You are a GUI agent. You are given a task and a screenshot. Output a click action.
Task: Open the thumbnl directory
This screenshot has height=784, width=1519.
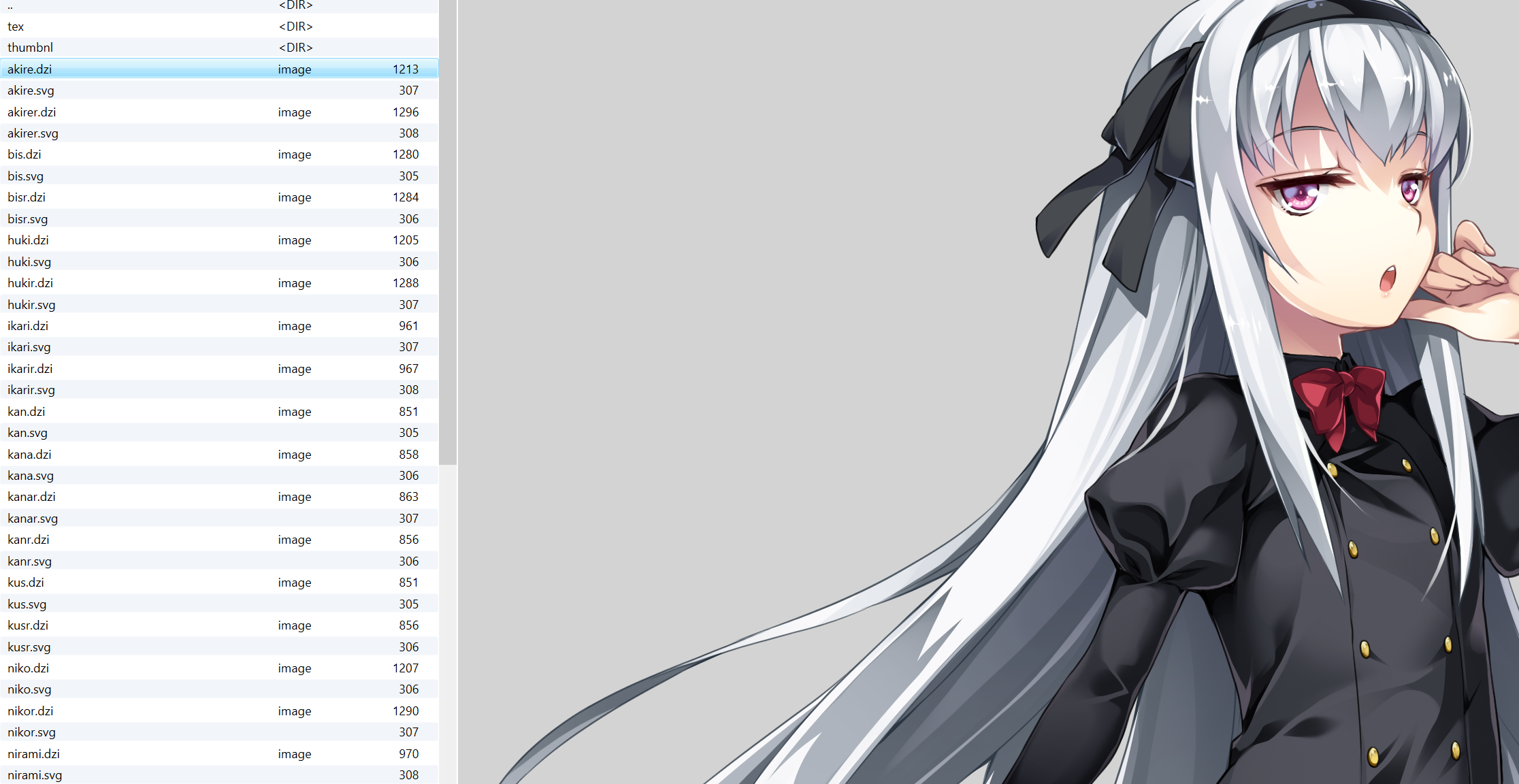(31, 48)
